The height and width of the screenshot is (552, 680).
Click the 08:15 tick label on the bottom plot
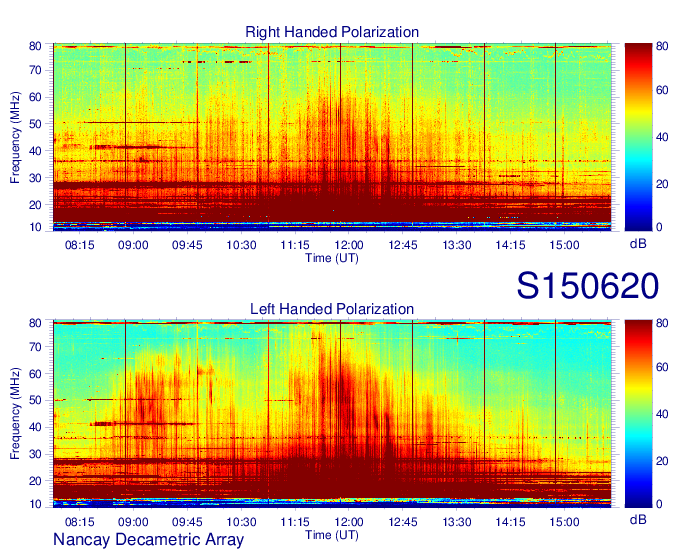click(80, 522)
